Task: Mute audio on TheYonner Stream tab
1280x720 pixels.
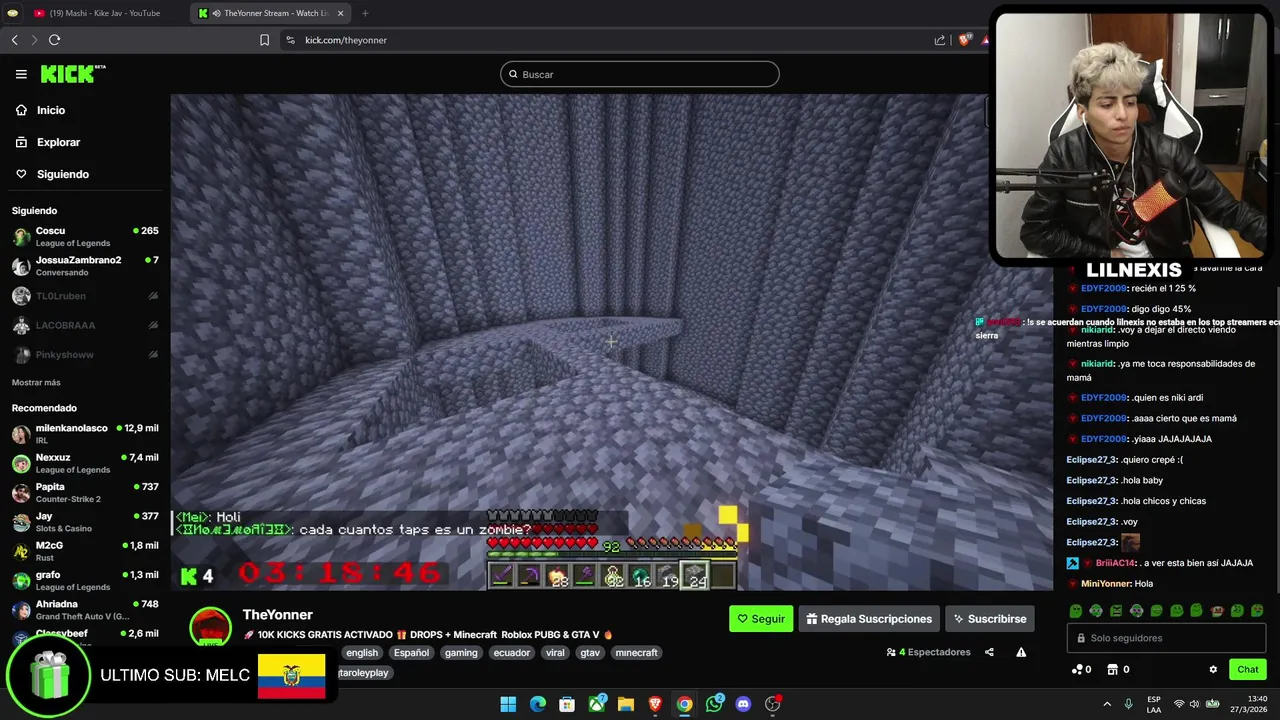Action: pyautogui.click(x=216, y=13)
